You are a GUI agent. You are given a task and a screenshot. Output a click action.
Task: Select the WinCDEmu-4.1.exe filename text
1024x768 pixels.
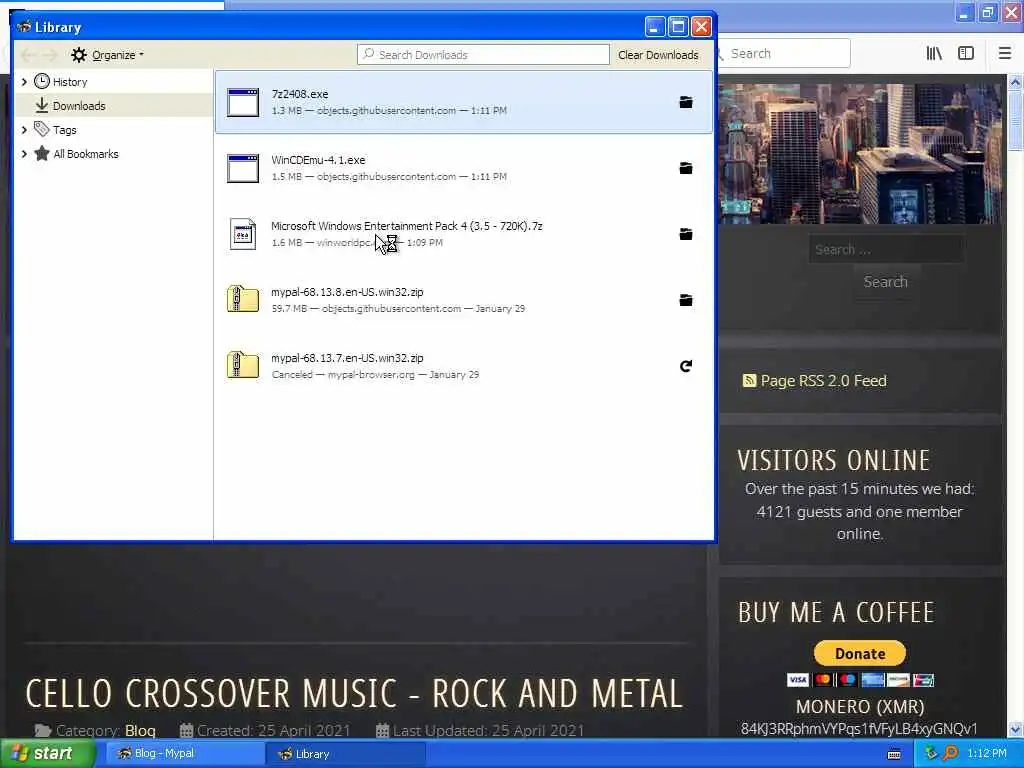tap(318, 160)
